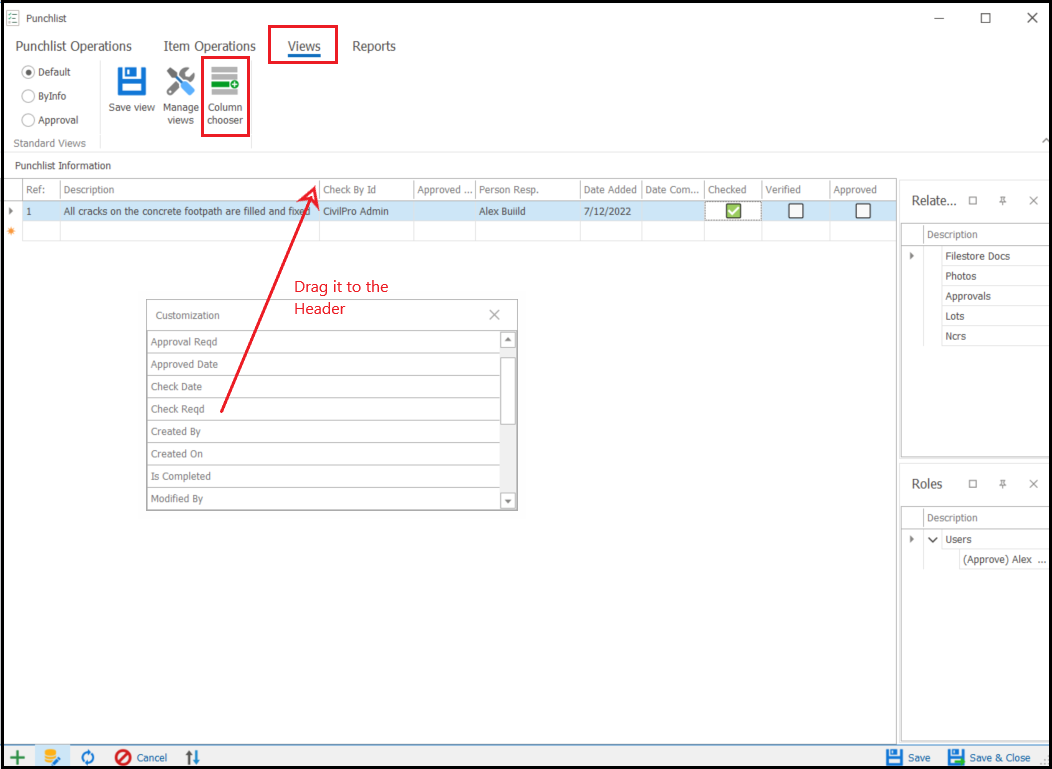Select Check Reqd field in Customization list

click(x=178, y=409)
